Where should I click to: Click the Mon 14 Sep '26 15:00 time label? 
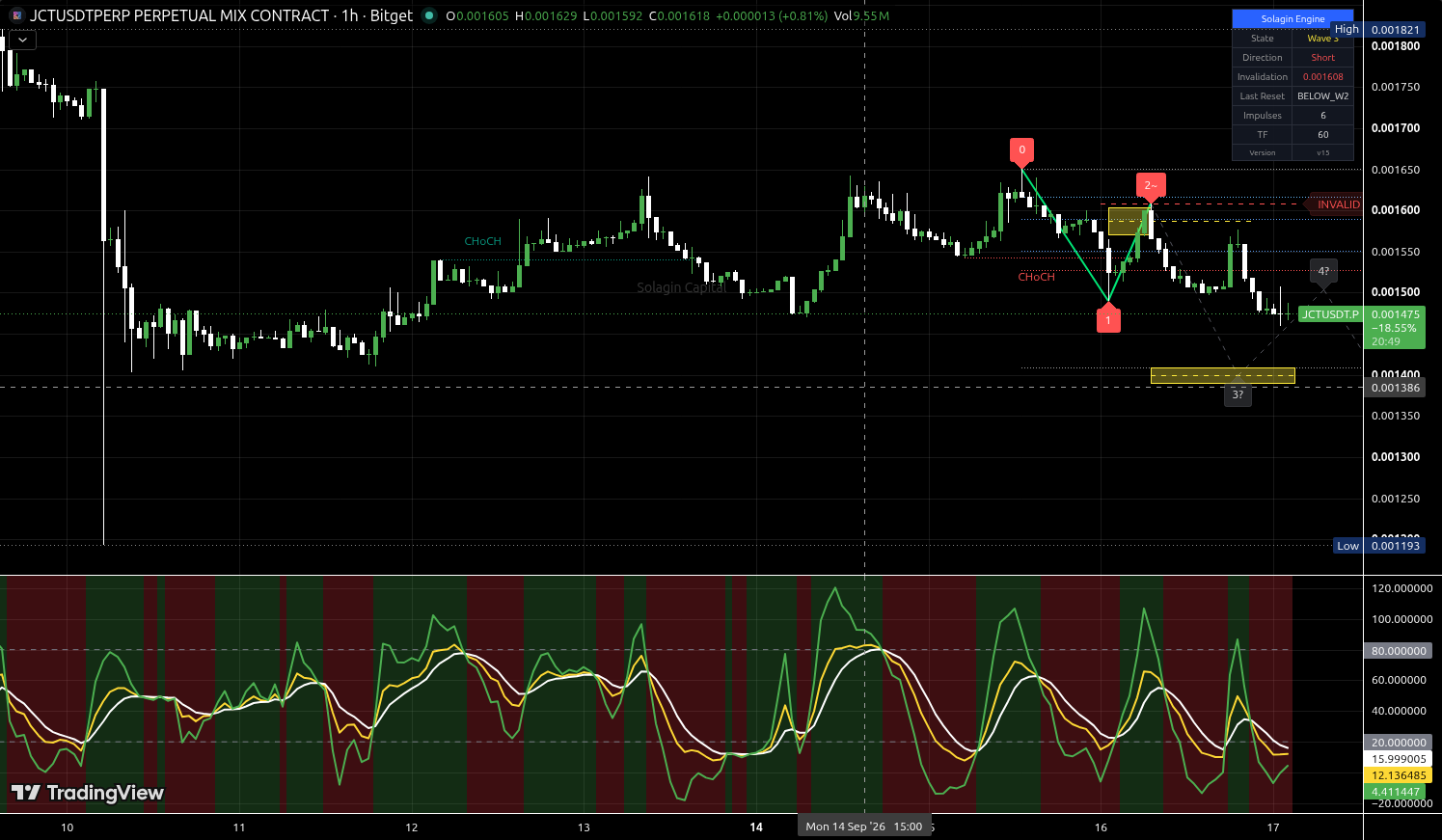click(864, 826)
